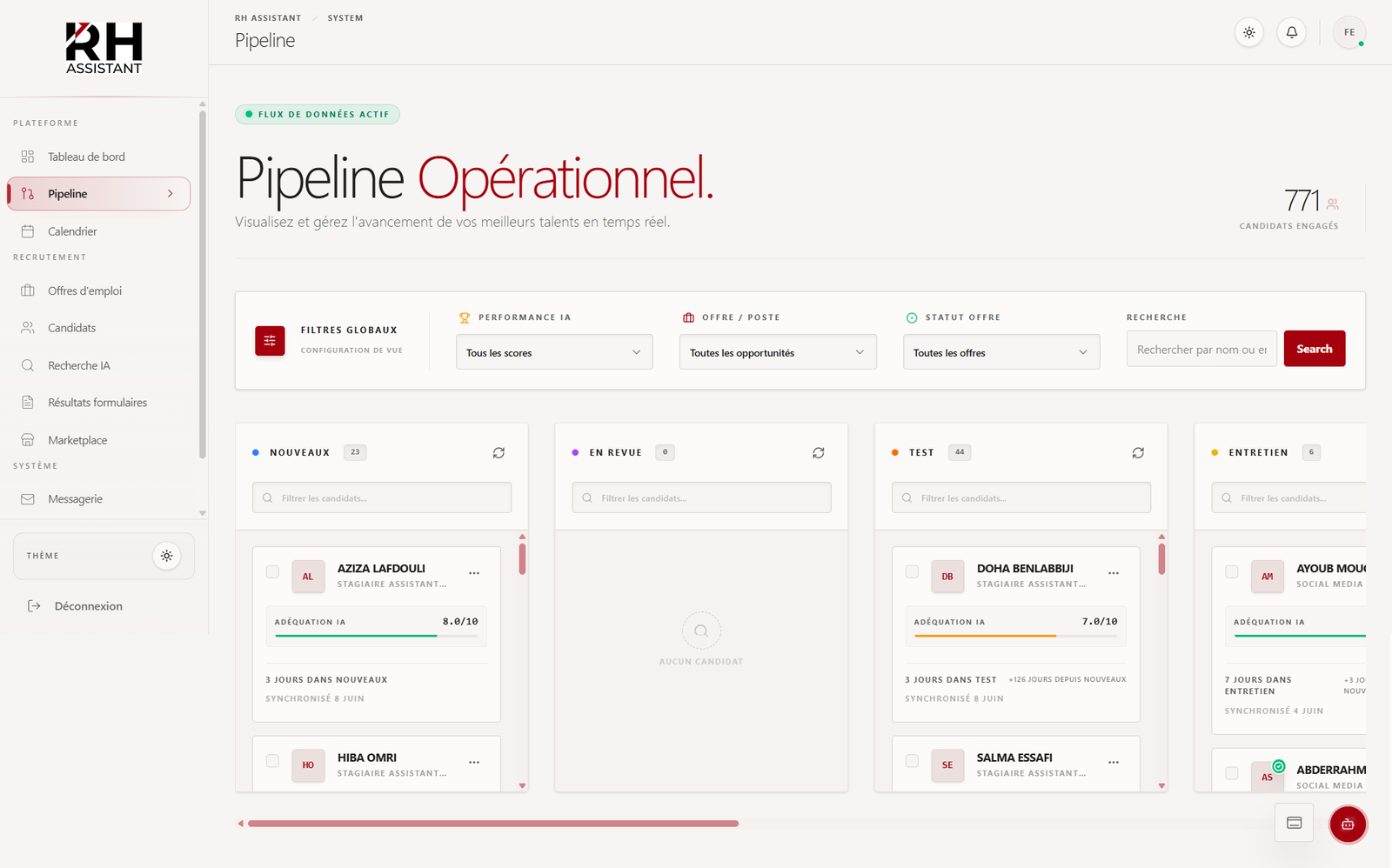
Task: Click the RH Assistant logo
Action: pyautogui.click(x=104, y=49)
